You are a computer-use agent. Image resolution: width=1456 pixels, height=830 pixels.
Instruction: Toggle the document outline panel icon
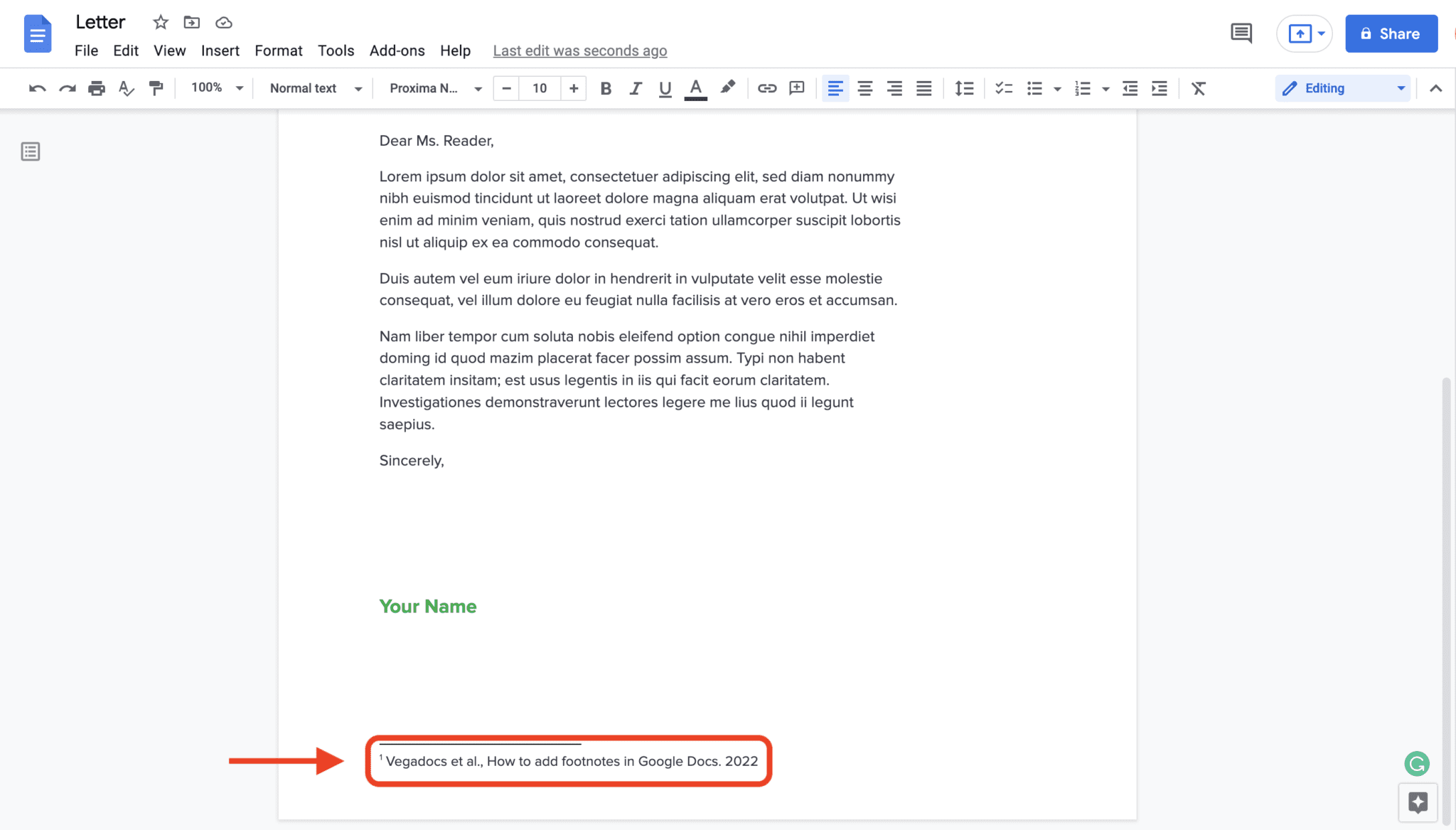click(30, 152)
